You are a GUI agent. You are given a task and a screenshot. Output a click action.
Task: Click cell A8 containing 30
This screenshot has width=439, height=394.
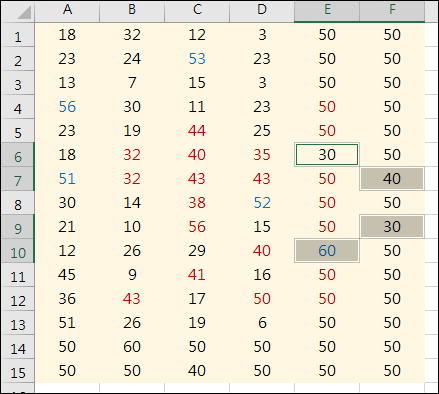(x=67, y=203)
